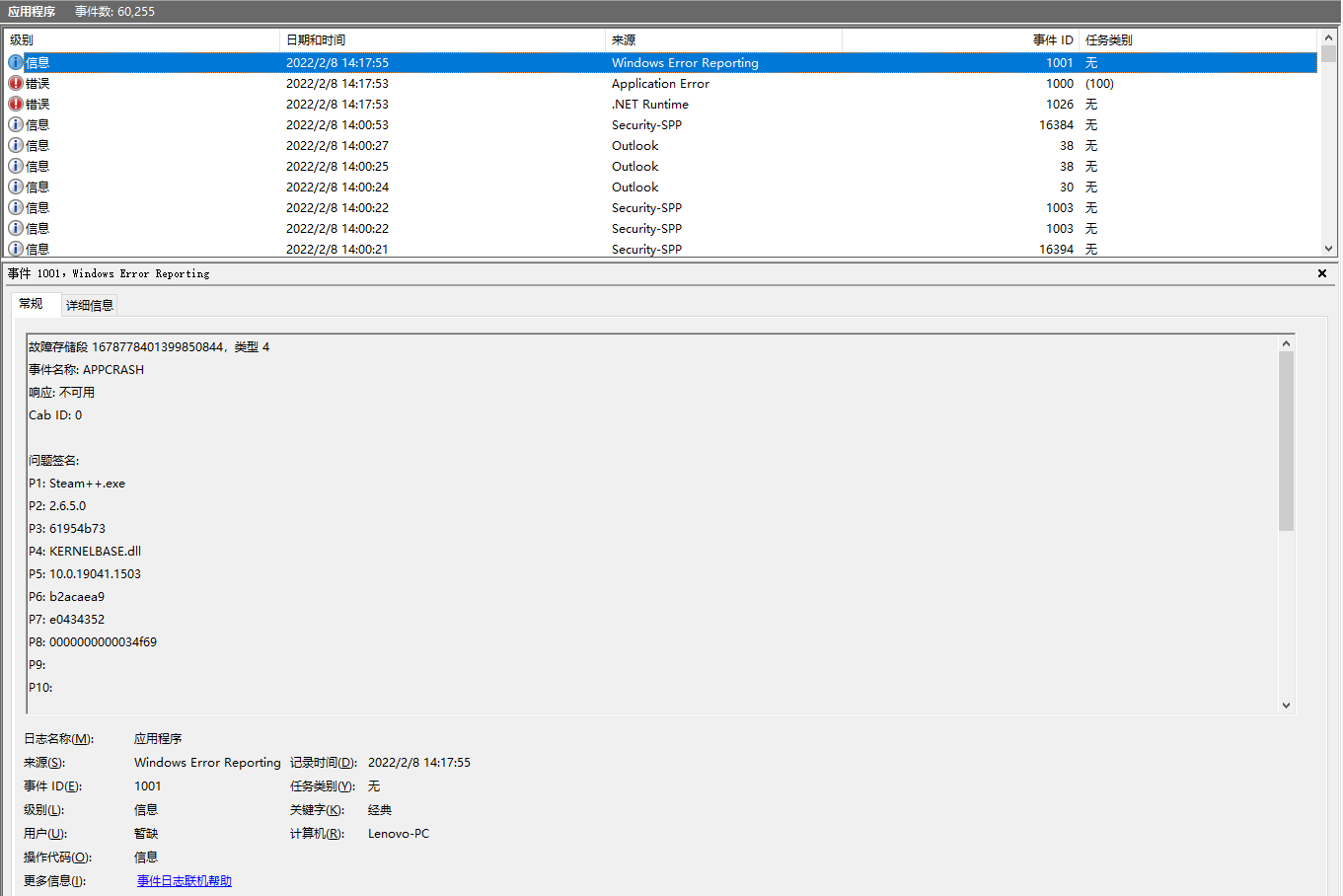The width and height of the screenshot is (1343, 896).
Task: Click the 记录时间 value 2022/2/8 14:17:55
Action: coord(419,763)
